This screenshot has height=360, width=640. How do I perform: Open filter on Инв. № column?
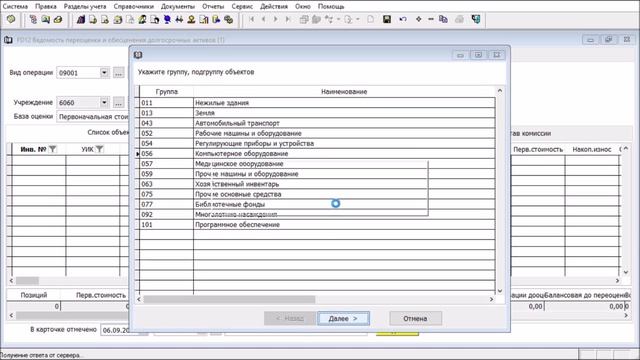53,149
